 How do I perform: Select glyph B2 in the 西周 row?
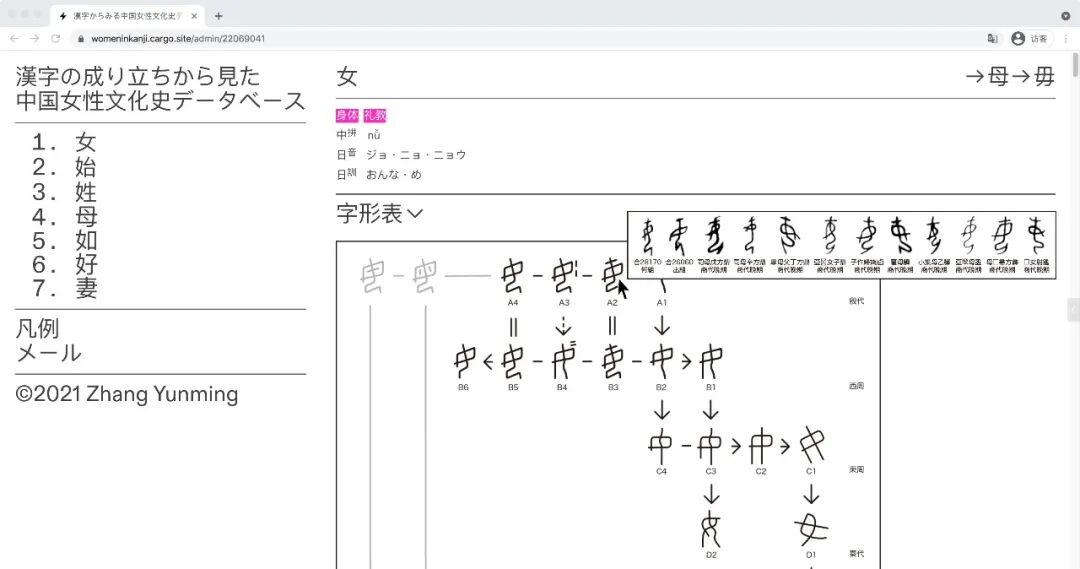(662, 361)
